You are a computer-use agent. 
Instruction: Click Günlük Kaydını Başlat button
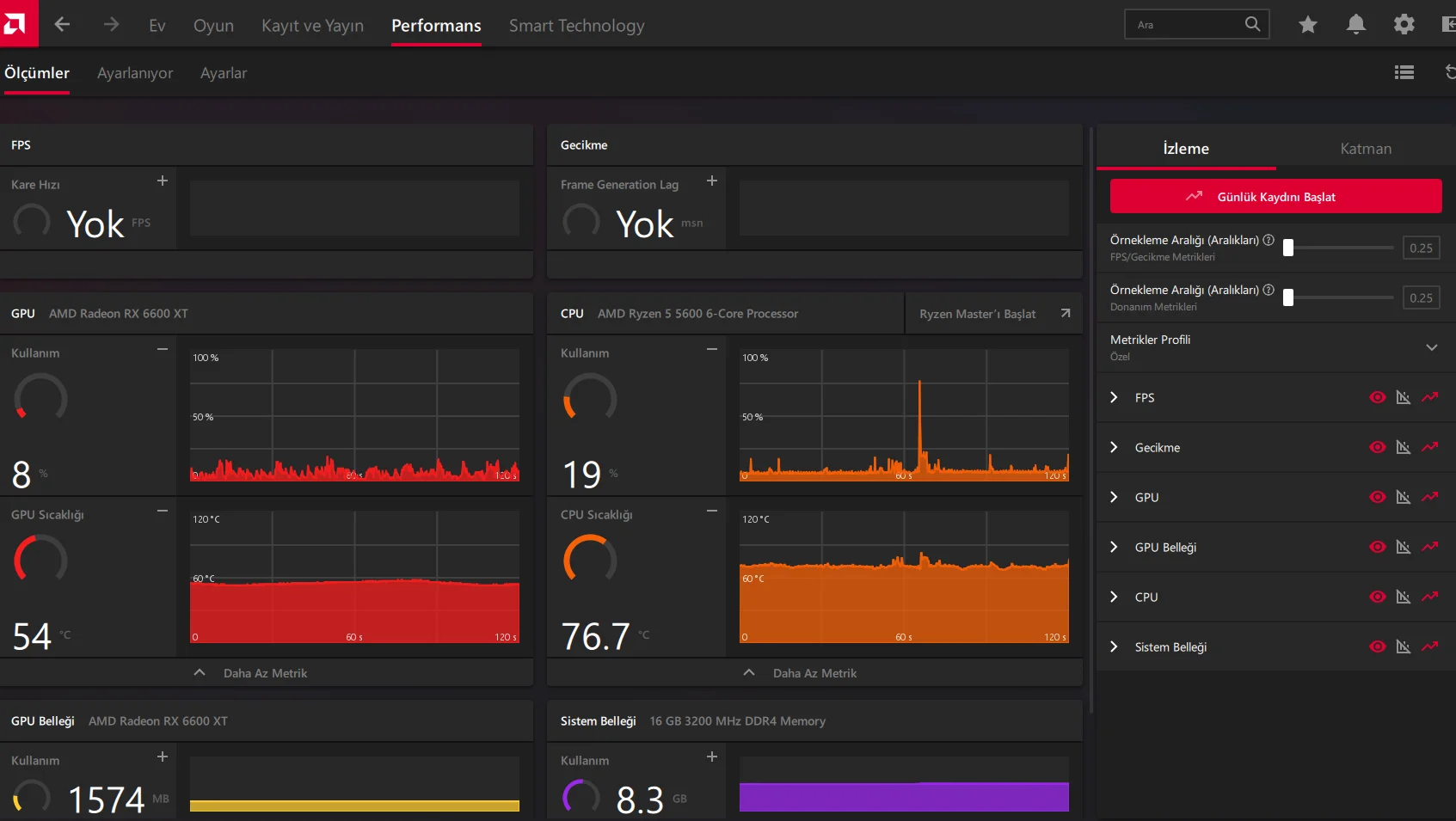(1275, 196)
